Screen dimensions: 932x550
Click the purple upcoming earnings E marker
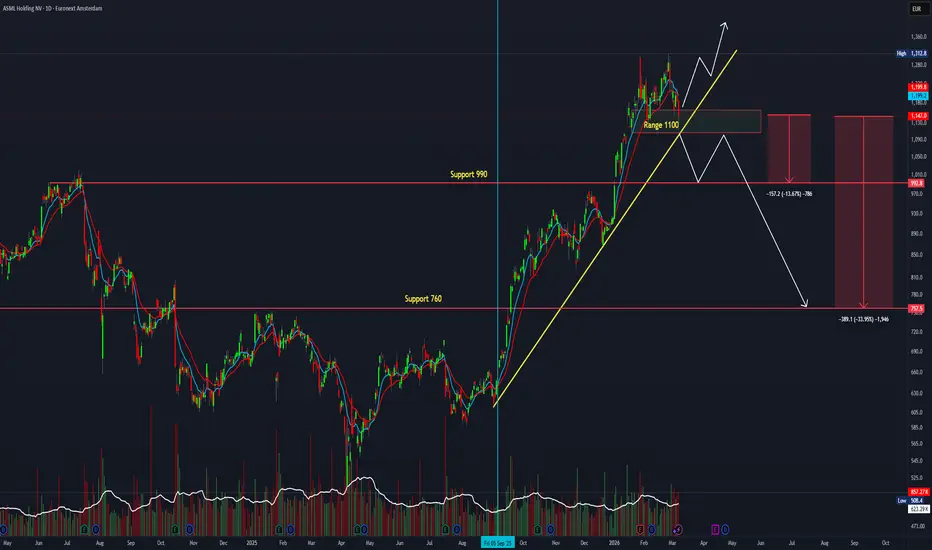click(715, 529)
